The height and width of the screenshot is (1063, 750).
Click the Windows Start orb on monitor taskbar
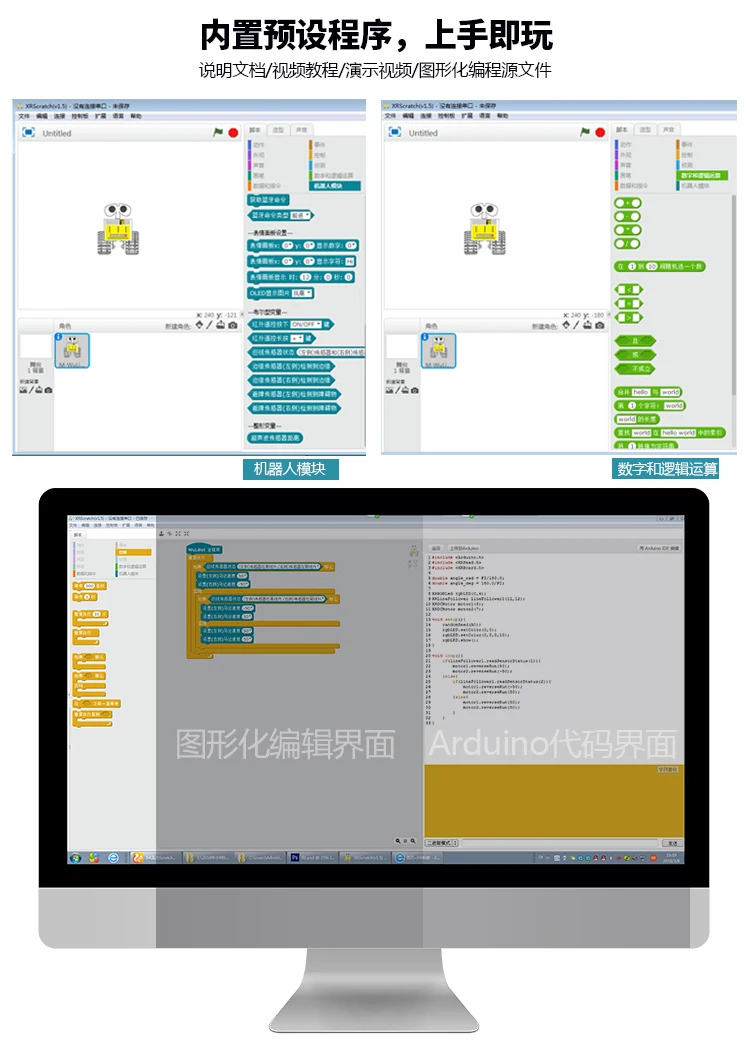click(x=75, y=858)
